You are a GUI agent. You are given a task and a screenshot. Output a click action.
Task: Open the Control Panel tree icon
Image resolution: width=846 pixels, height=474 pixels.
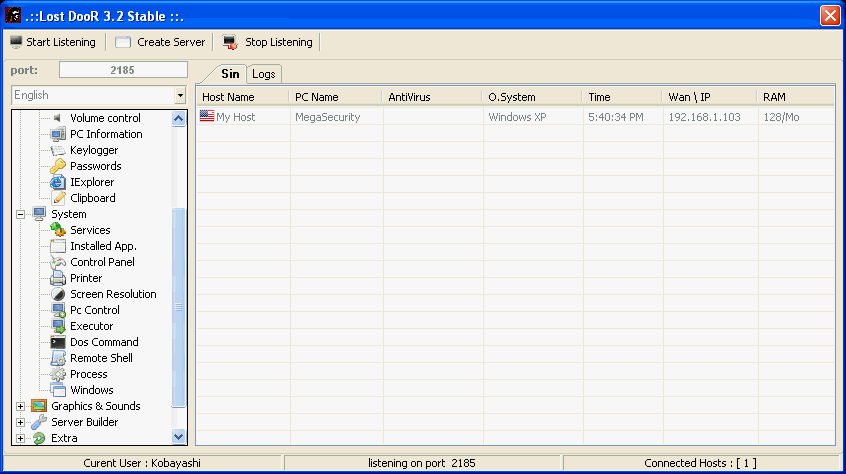(58, 262)
